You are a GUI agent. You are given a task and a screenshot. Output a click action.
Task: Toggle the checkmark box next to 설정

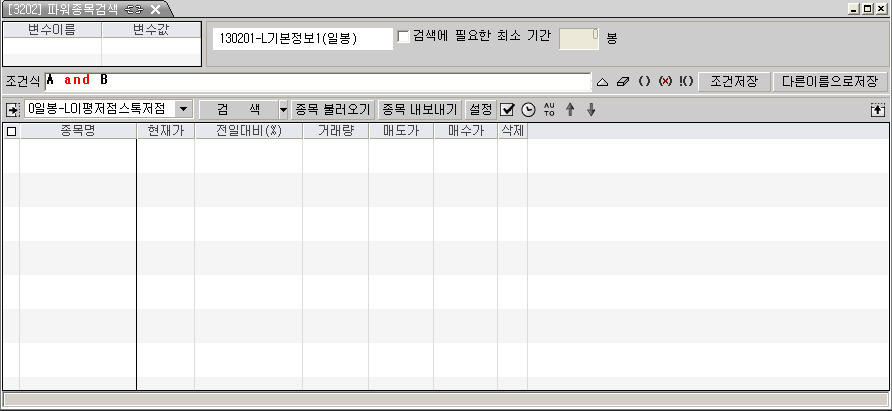[508, 109]
